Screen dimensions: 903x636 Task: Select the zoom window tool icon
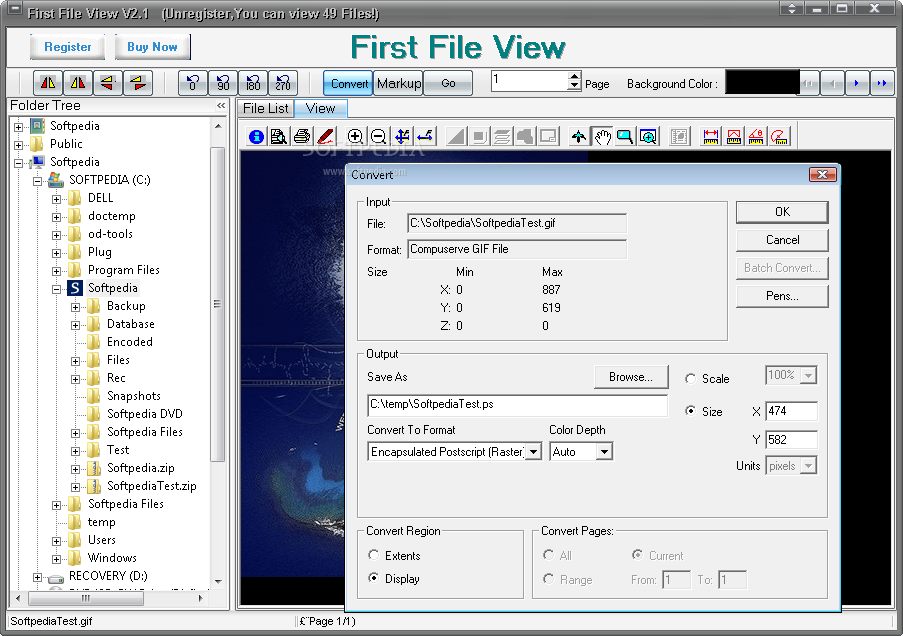(648, 137)
